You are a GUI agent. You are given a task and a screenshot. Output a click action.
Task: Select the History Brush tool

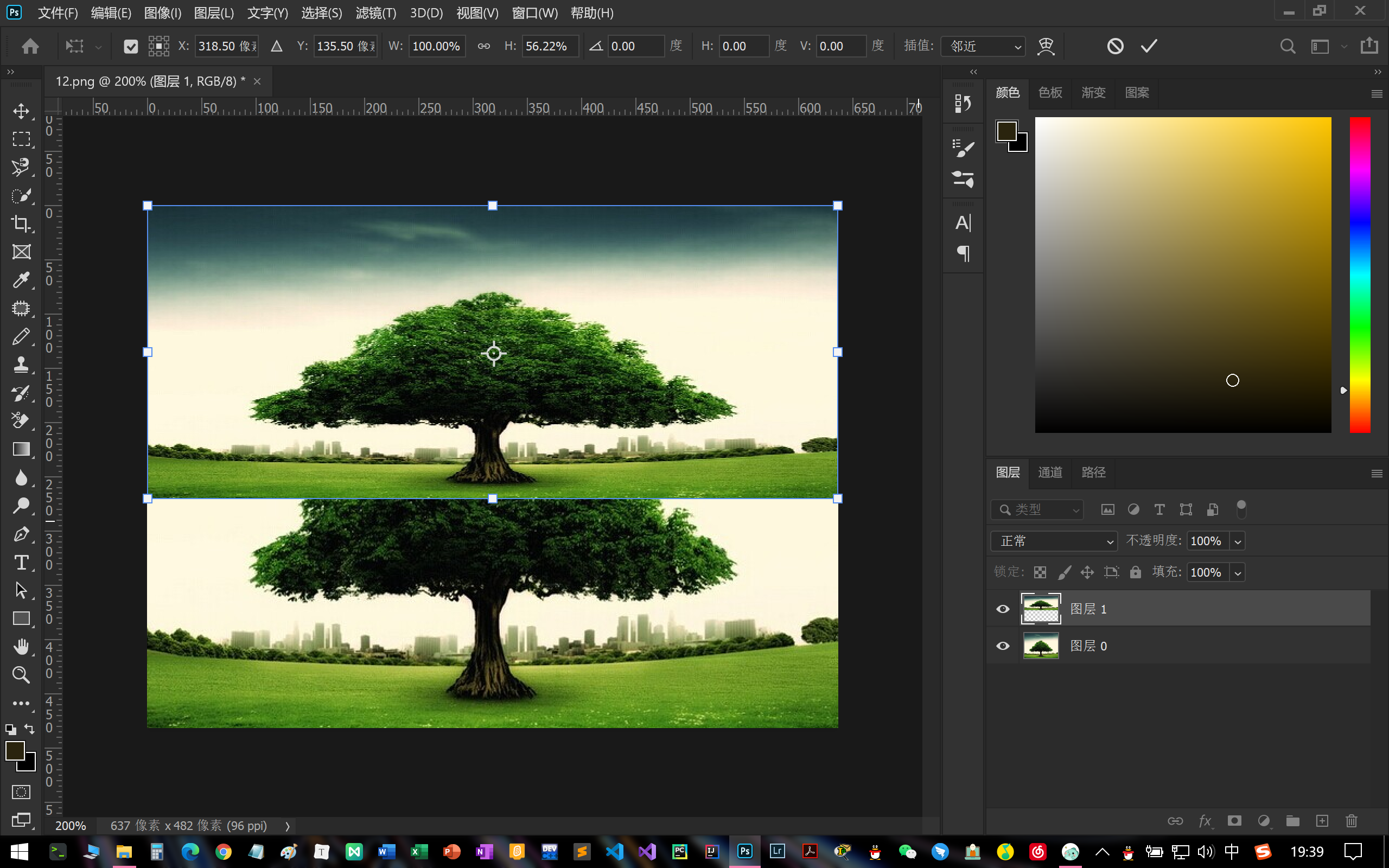[x=21, y=393]
